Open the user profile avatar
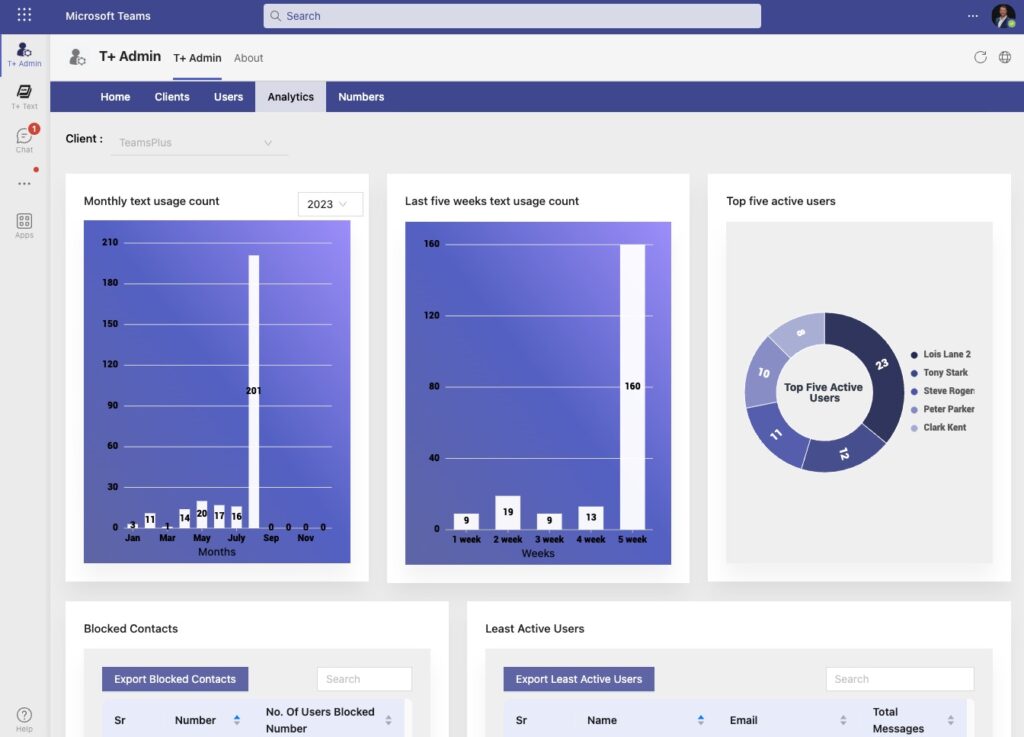The image size is (1024, 737). click(1002, 16)
